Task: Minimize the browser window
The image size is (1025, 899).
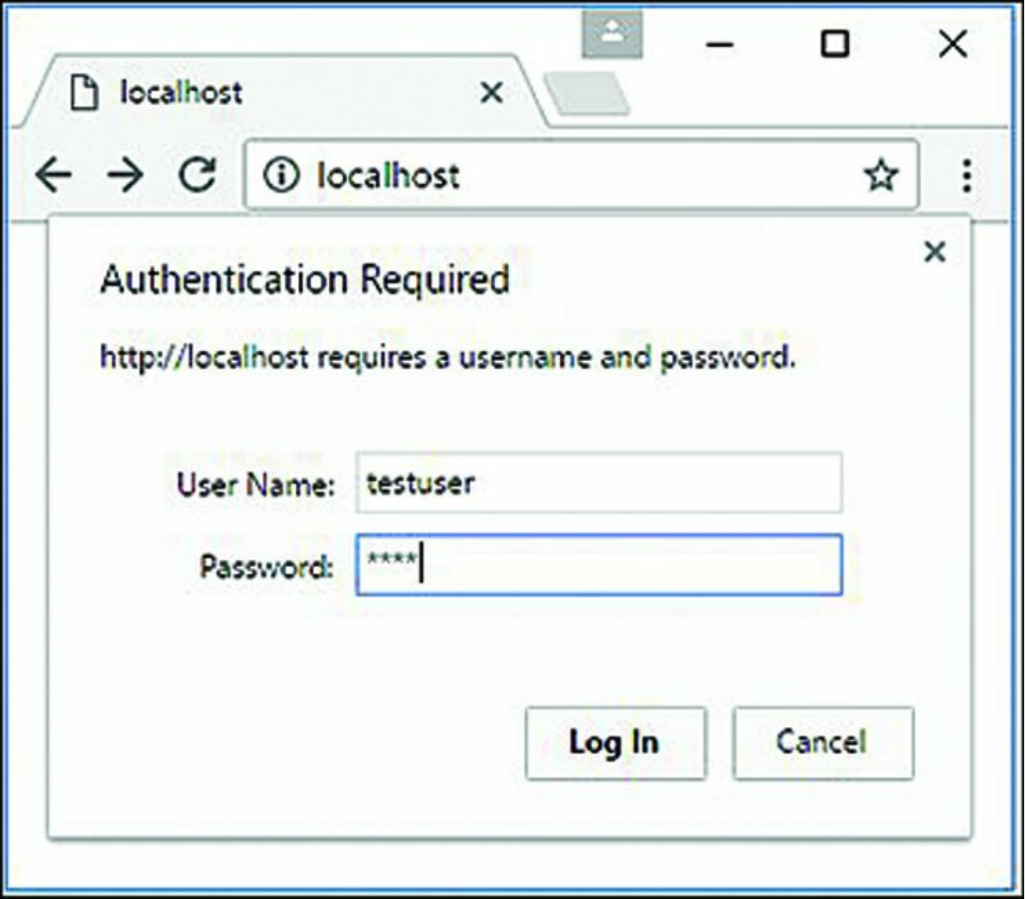Action: point(720,45)
